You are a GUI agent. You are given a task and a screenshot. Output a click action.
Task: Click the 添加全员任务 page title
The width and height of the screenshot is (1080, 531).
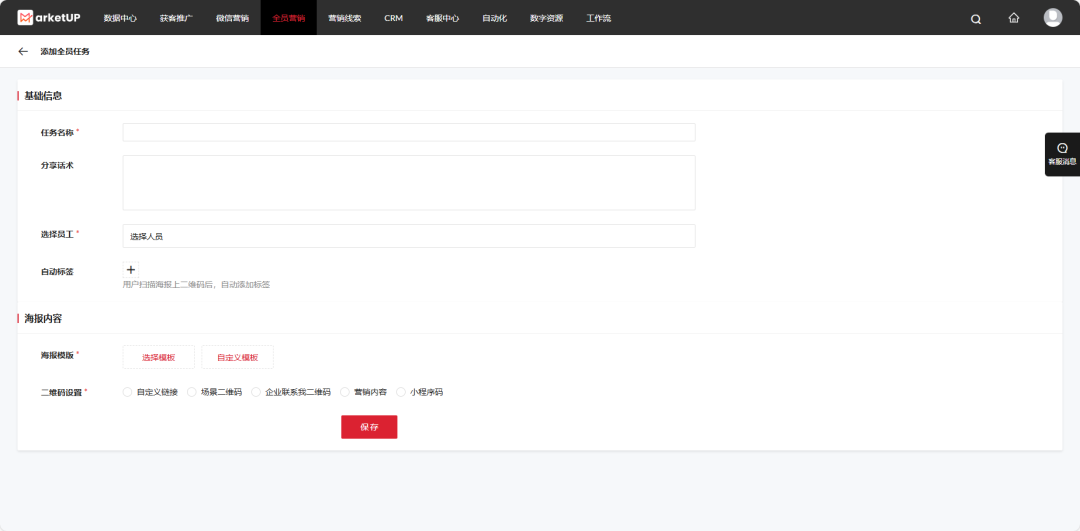pos(65,52)
